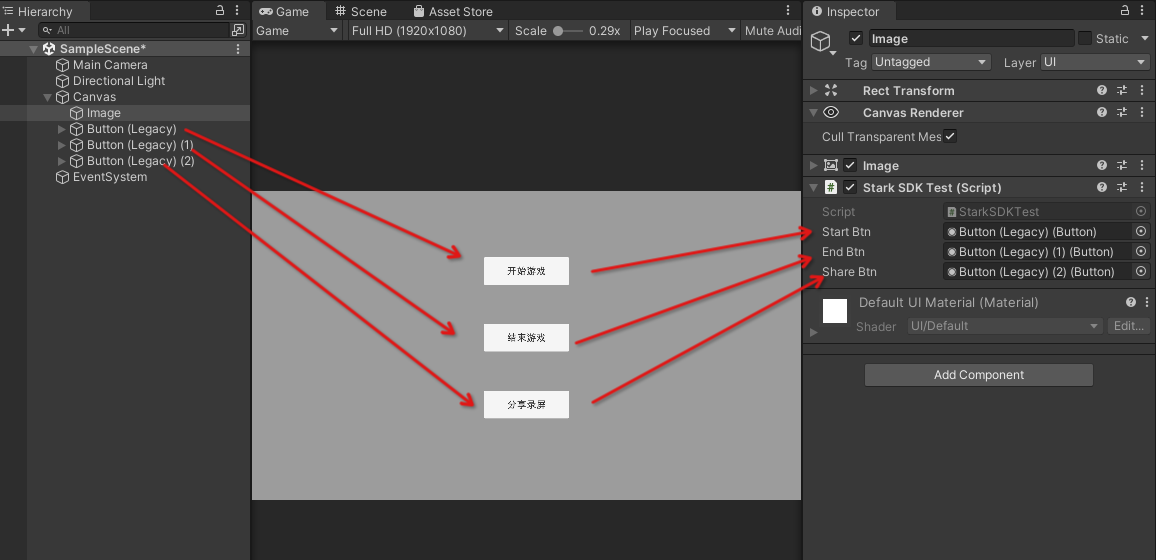The height and width of the screenshot is (560, 1156).
Task: Open Rect Transform component three-dot menu
Action: tap(1142, 91)
